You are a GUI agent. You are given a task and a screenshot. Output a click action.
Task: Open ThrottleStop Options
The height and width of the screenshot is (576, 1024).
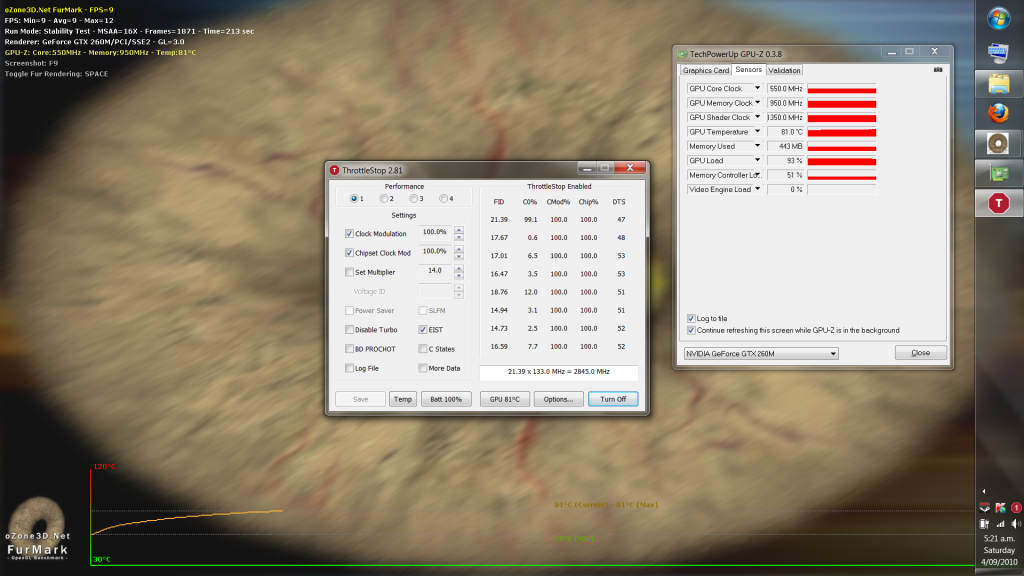click(558, 399)
